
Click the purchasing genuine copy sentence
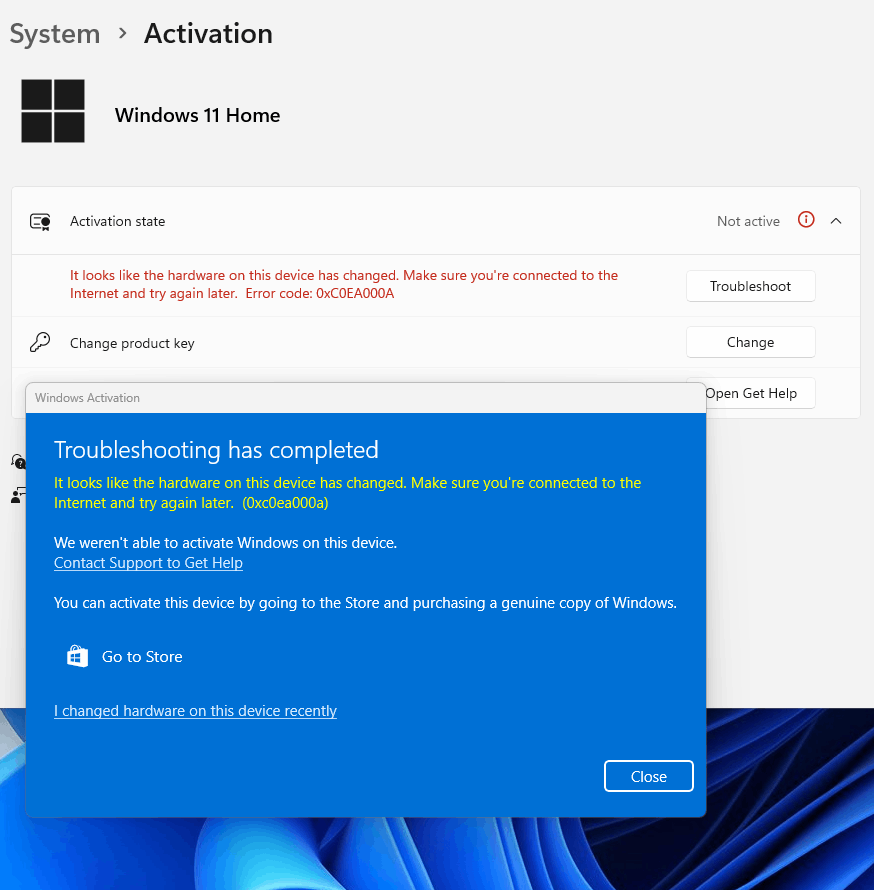click(365, 603)
